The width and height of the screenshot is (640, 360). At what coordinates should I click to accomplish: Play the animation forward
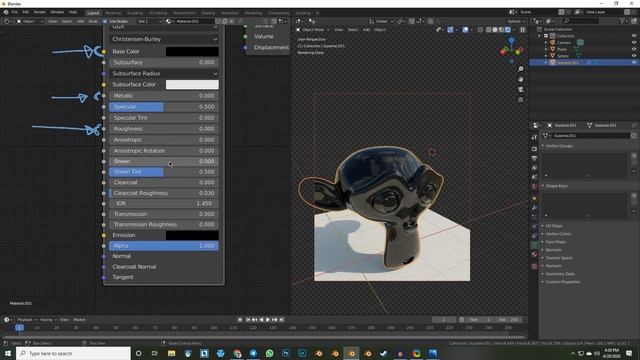[x=268, y=320]
